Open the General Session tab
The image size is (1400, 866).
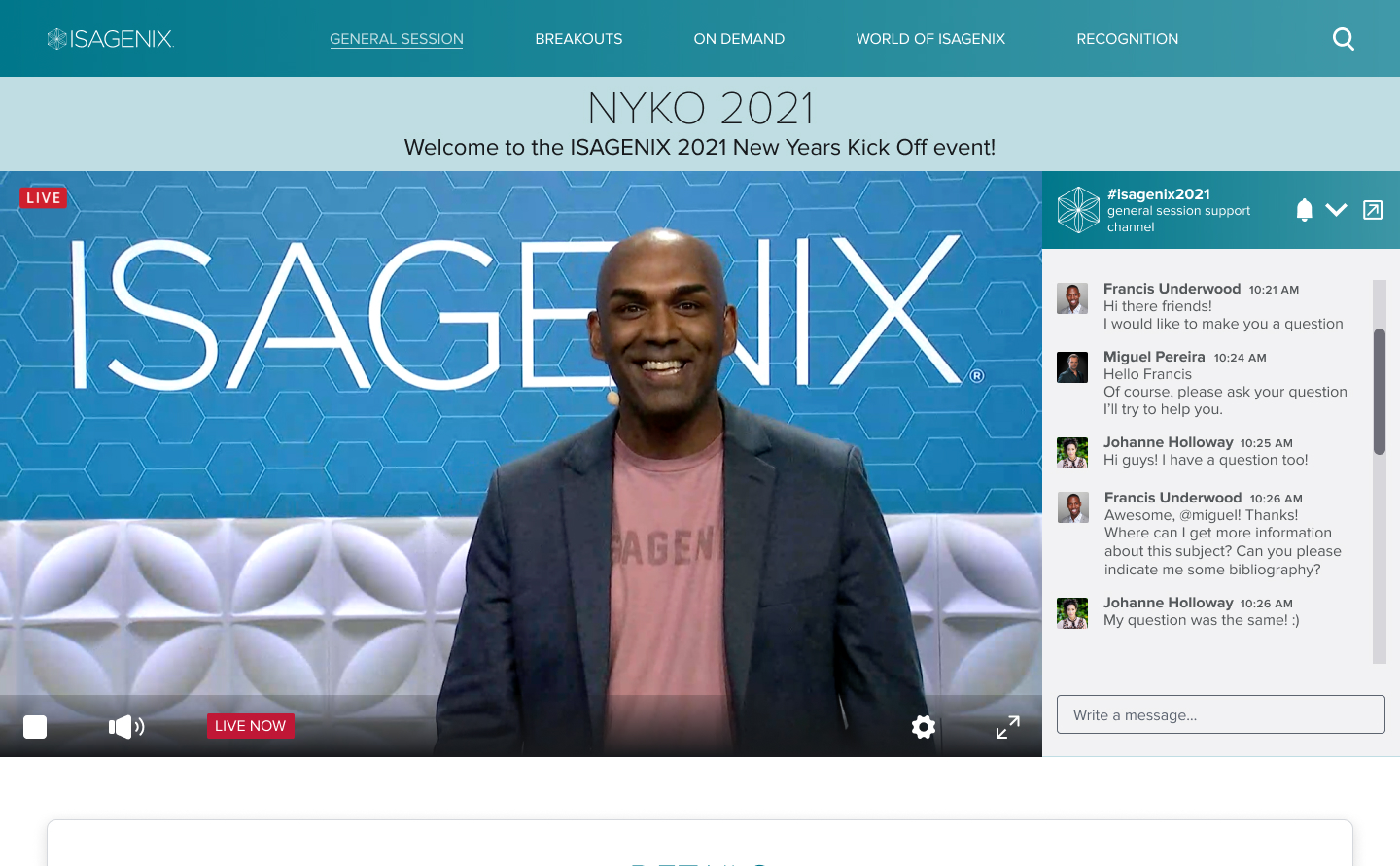pos(397,39)
